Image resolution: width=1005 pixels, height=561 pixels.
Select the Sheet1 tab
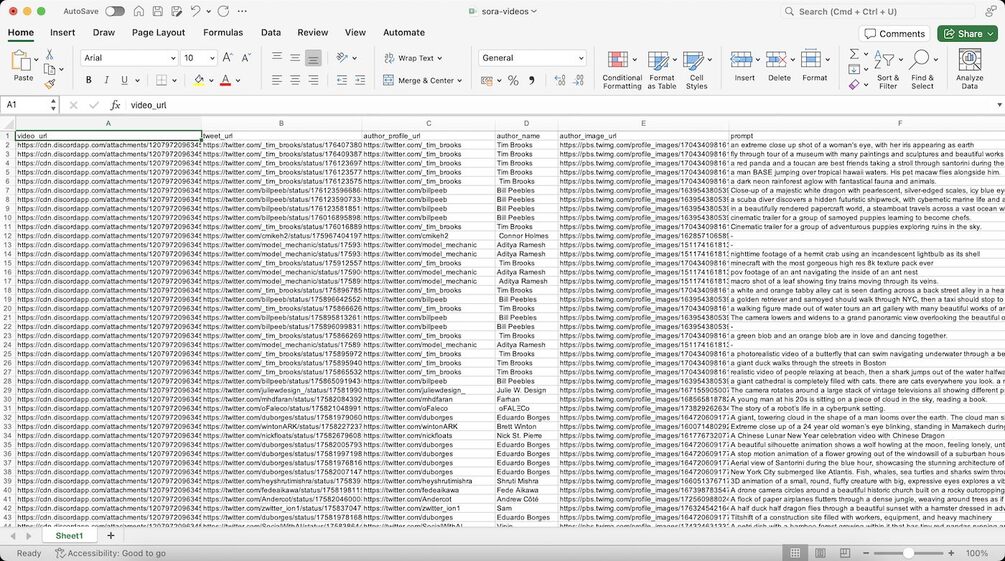[x=69, y=535]
